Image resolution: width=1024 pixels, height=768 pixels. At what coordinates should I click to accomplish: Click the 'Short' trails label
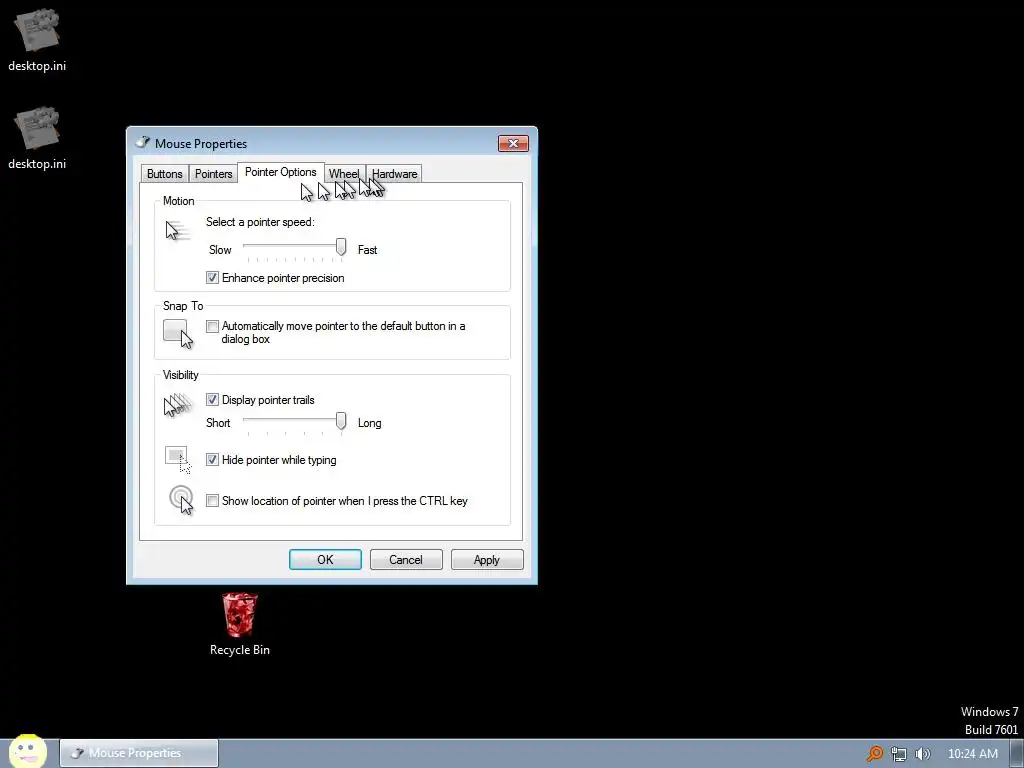(x=218, y=423)
